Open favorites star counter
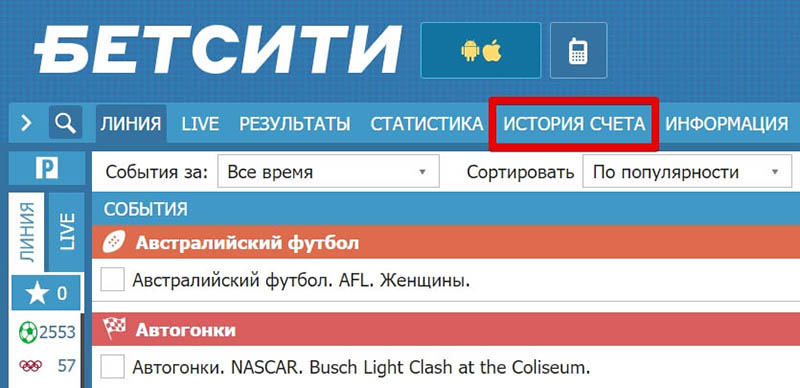The height and width of the screenshot is (388, 800). click(46, 294)
